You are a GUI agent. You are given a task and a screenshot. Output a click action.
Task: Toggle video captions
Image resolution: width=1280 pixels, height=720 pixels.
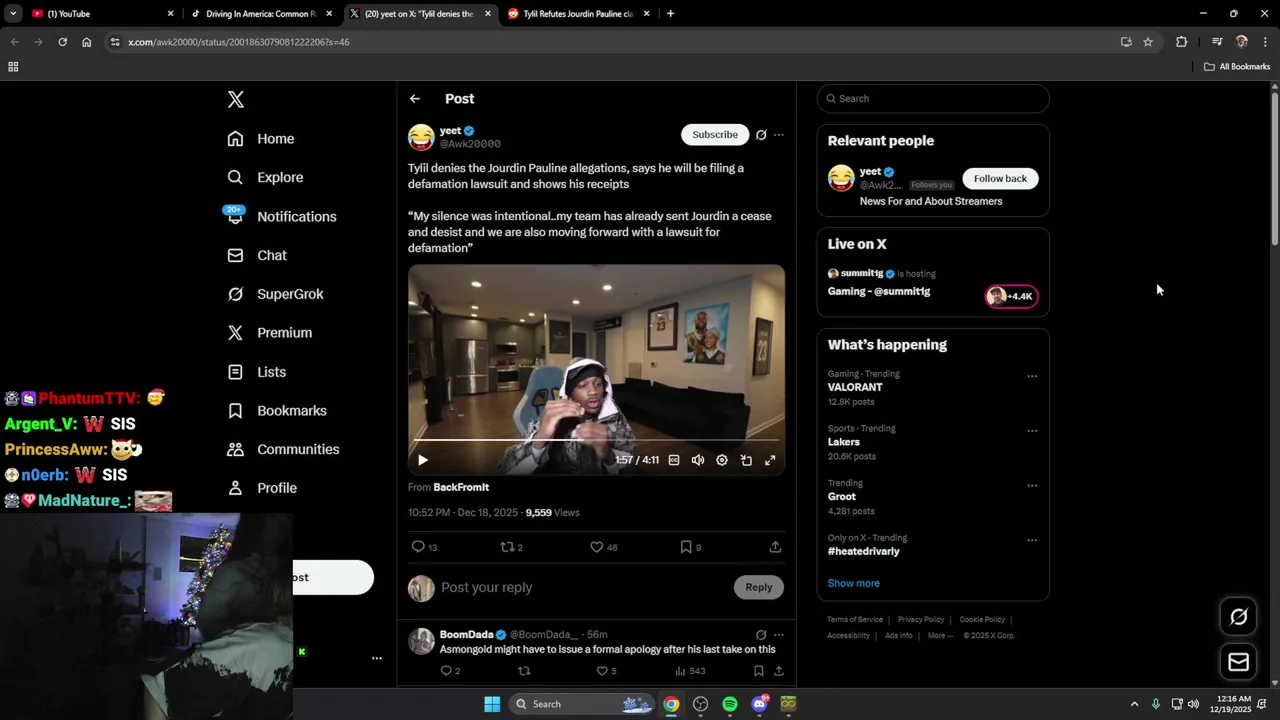pos(674,460)
